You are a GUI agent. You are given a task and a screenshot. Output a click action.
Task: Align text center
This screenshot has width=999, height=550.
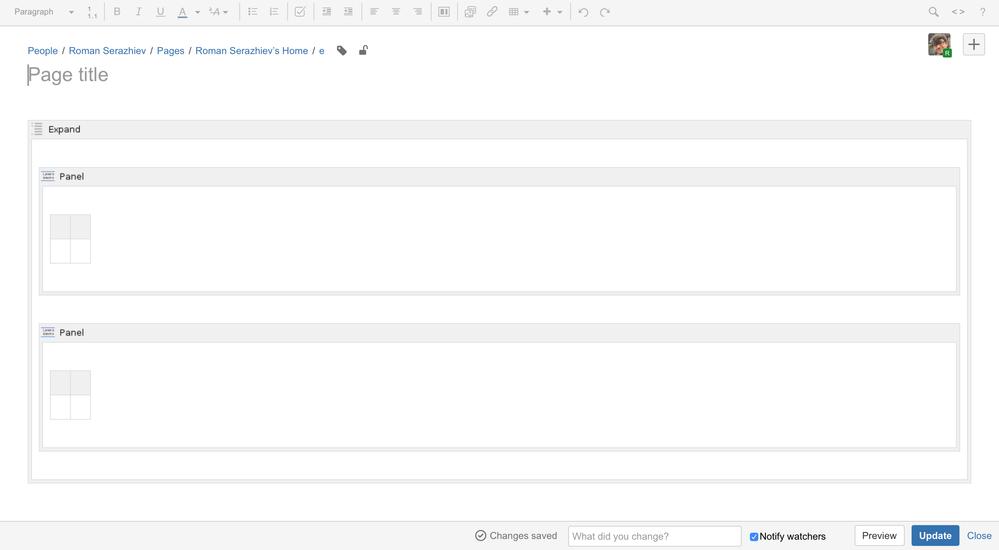(x=396, y=12)
